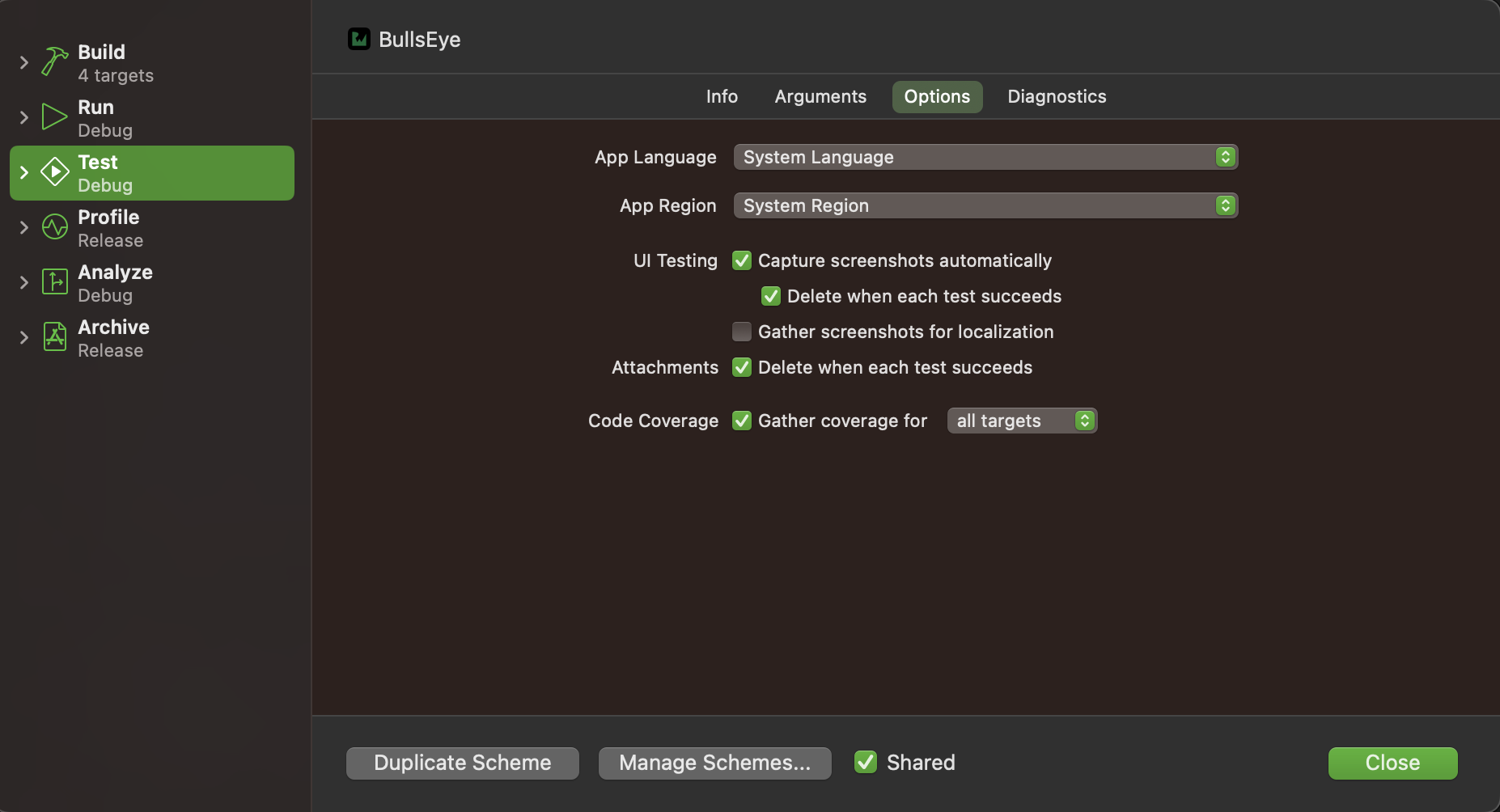
Task: Expand the Run action chevron
Action: point(23,117)
